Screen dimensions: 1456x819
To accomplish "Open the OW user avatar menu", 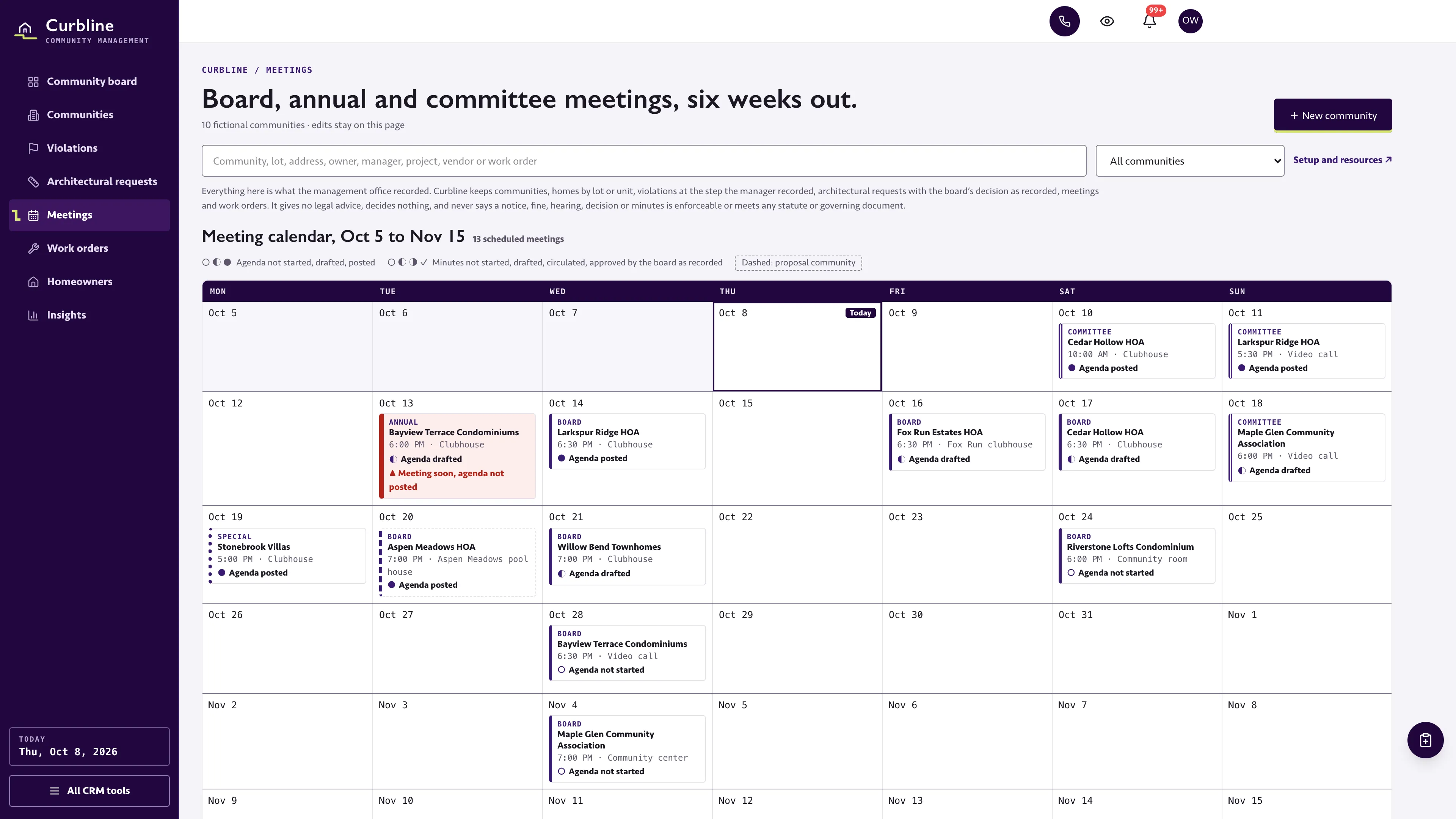I will pyautogui.click(x=1190, y=21).
